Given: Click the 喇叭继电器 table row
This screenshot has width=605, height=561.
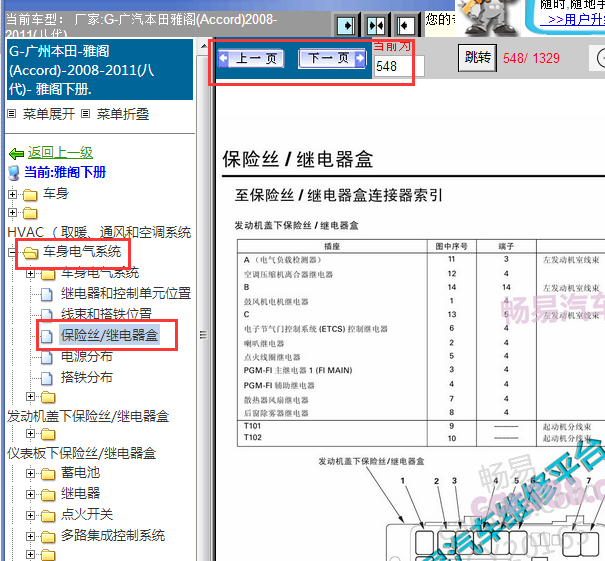Looking at the screenshot, I should point(421,343).
